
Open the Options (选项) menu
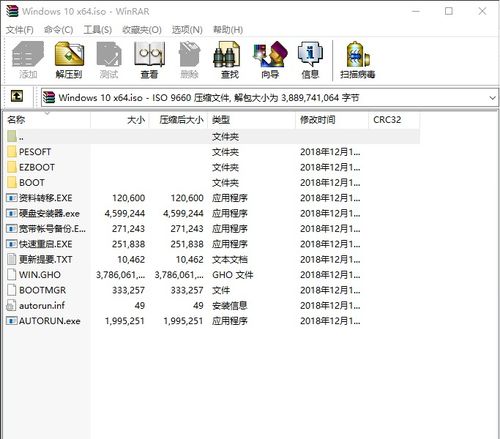click(187, 30)
